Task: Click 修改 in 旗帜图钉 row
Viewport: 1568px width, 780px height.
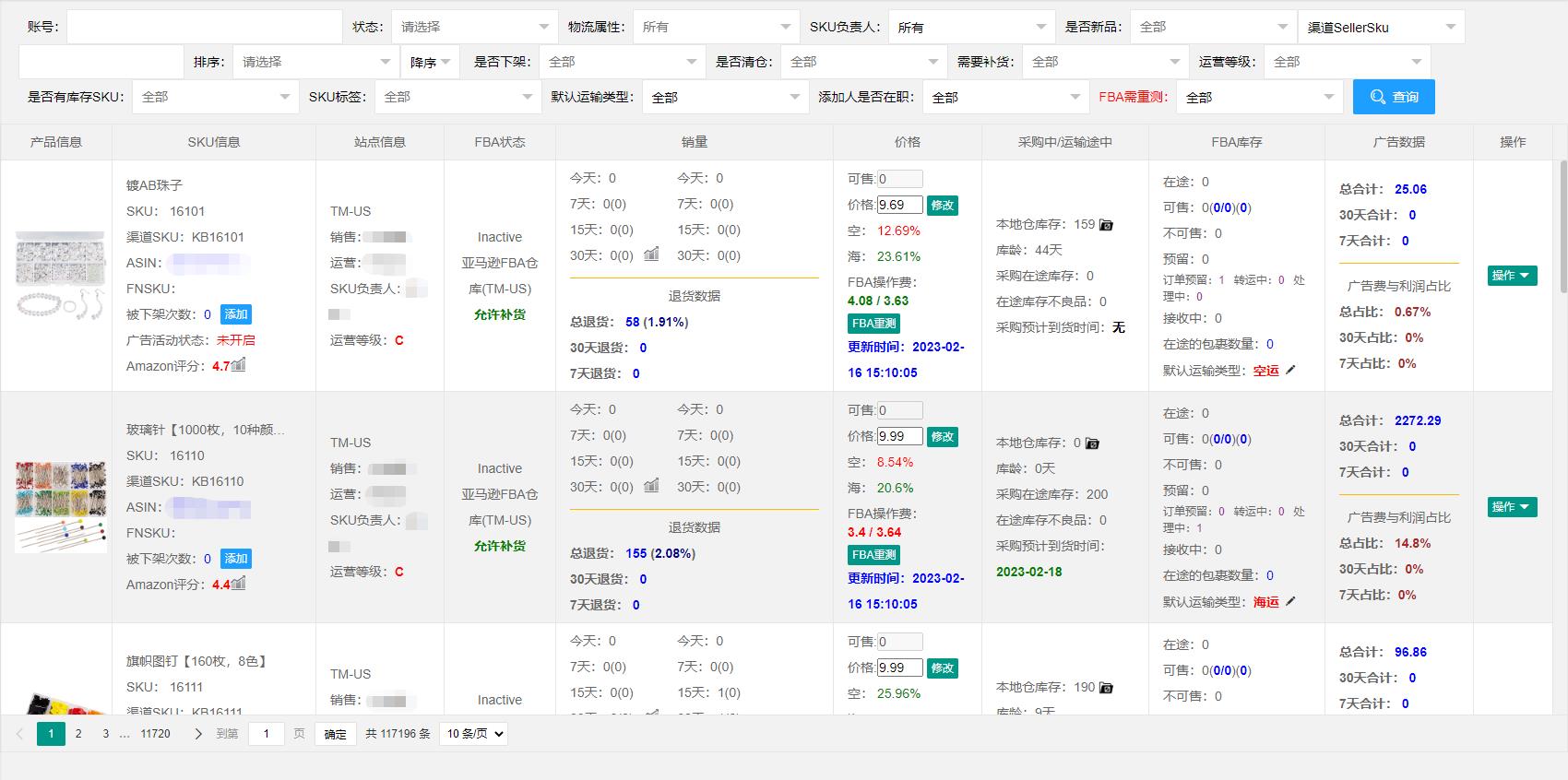Action: point(943,668)
